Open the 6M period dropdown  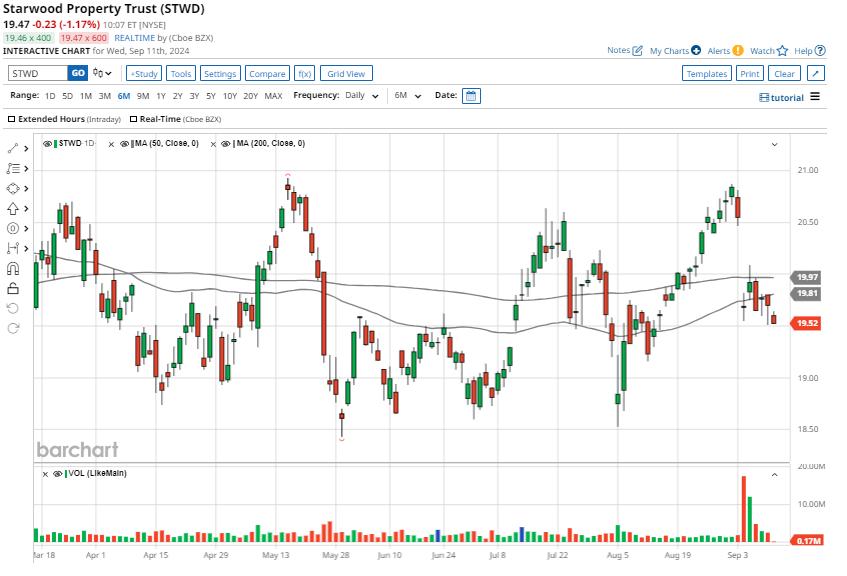[407, 96]
